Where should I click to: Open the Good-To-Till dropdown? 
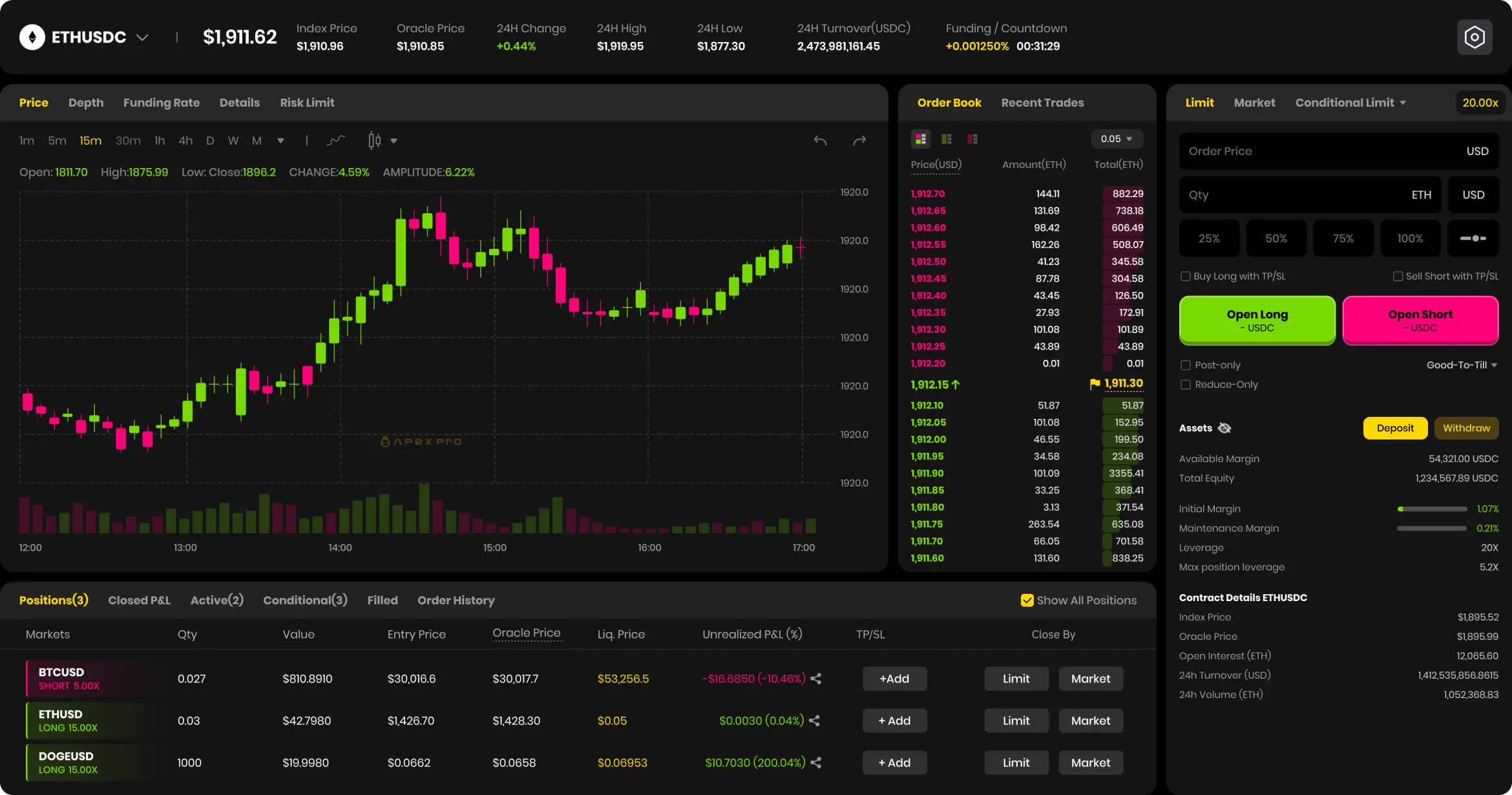(1462, 365)
